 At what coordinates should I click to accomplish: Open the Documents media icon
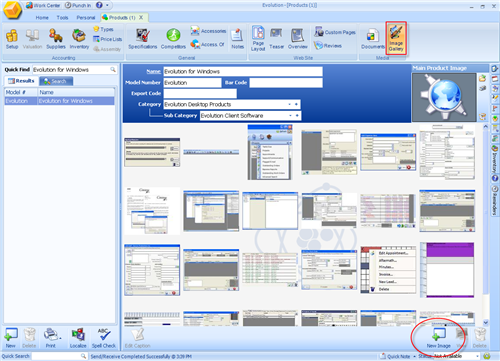click(372, 39)
